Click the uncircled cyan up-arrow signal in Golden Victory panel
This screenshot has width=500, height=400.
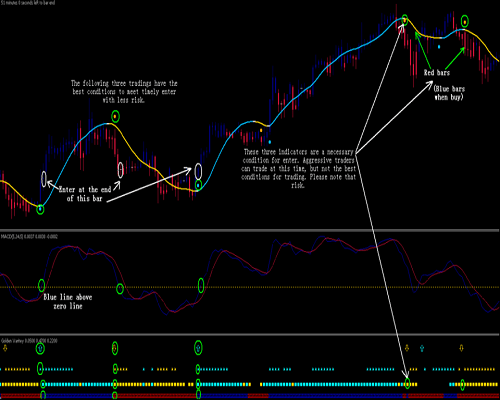point(422,348)
